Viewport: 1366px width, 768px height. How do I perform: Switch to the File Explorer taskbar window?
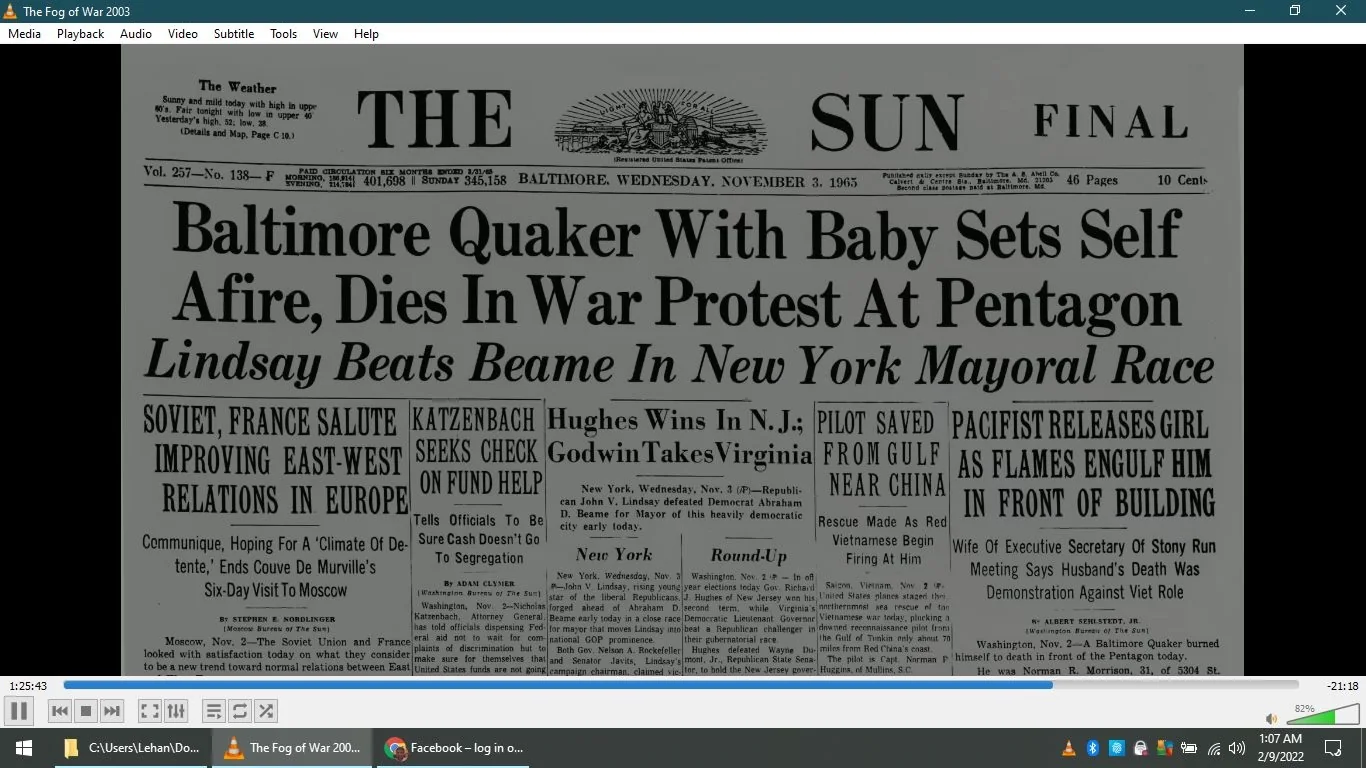pos(130,748)
